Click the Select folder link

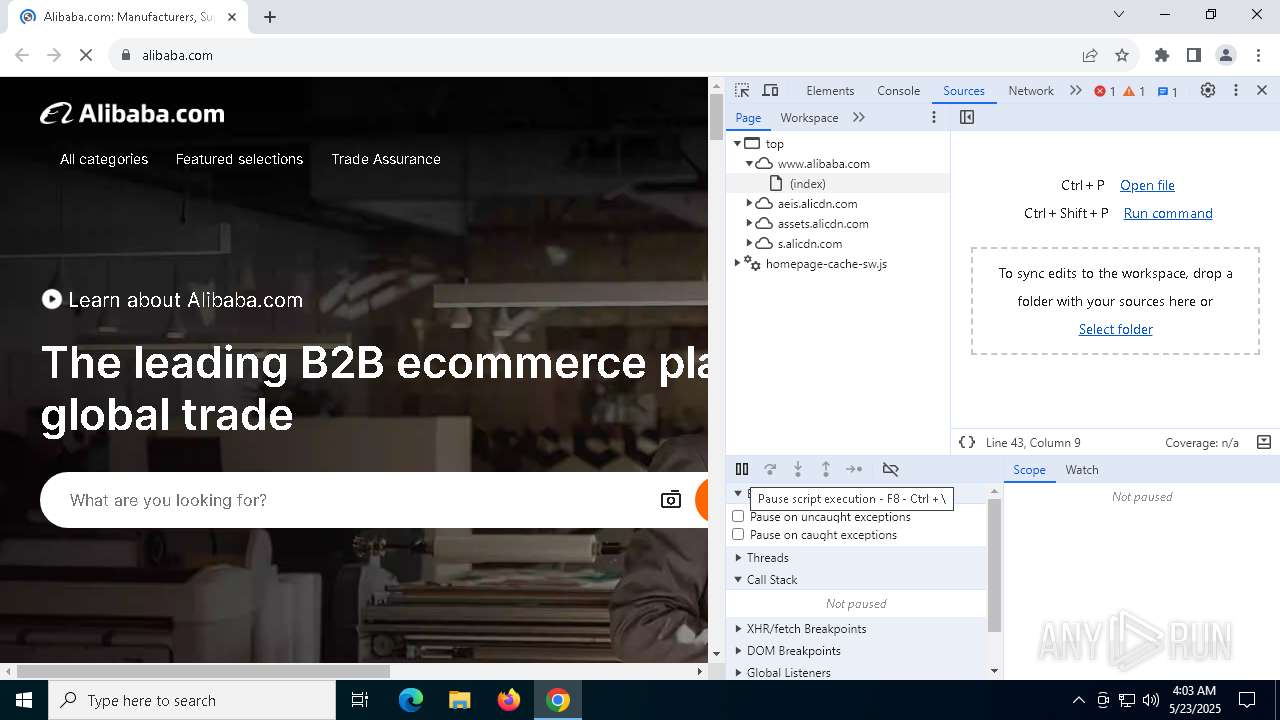1115,329
